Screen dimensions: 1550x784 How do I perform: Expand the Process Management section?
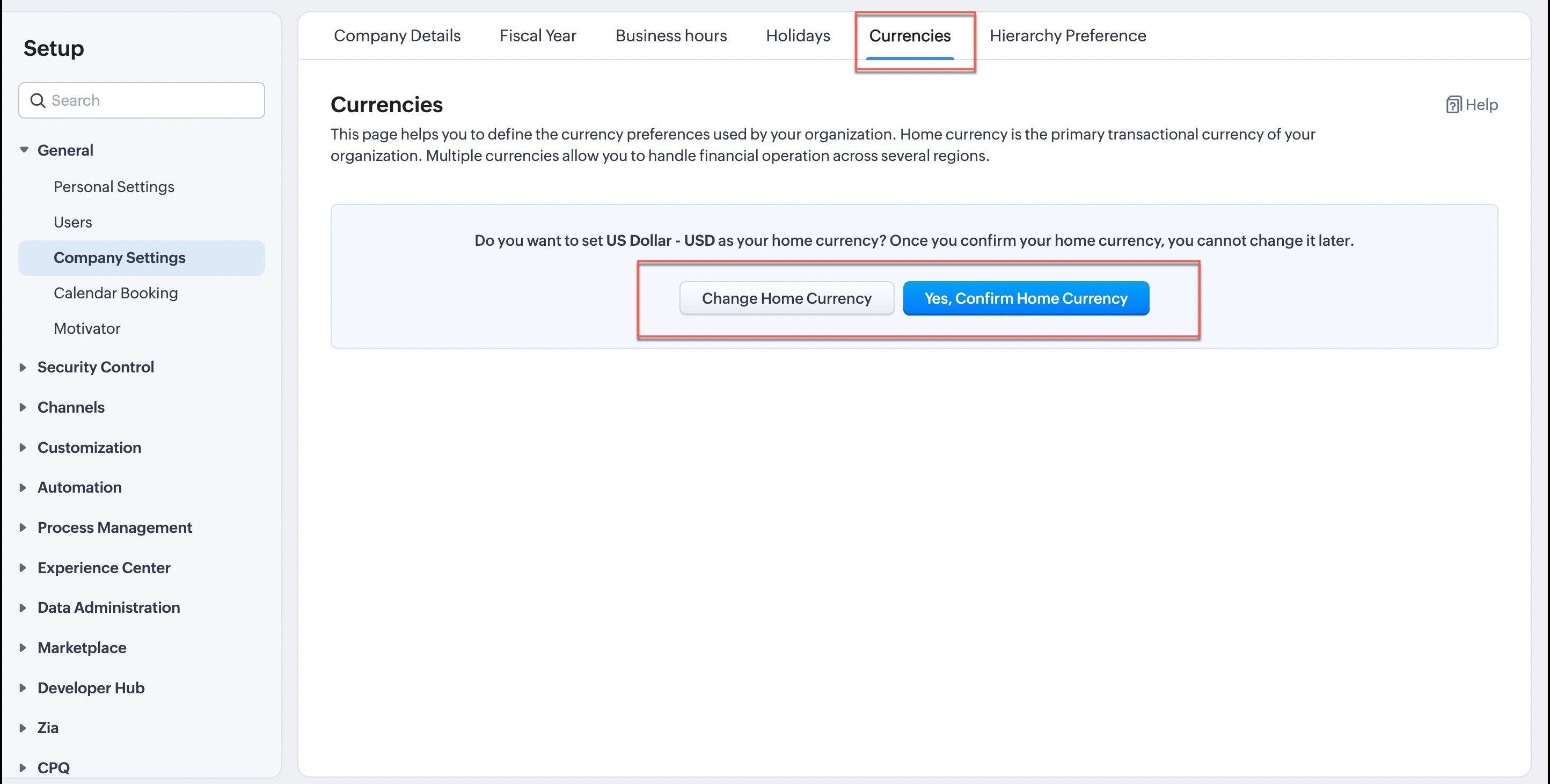(x=23, y=527)
